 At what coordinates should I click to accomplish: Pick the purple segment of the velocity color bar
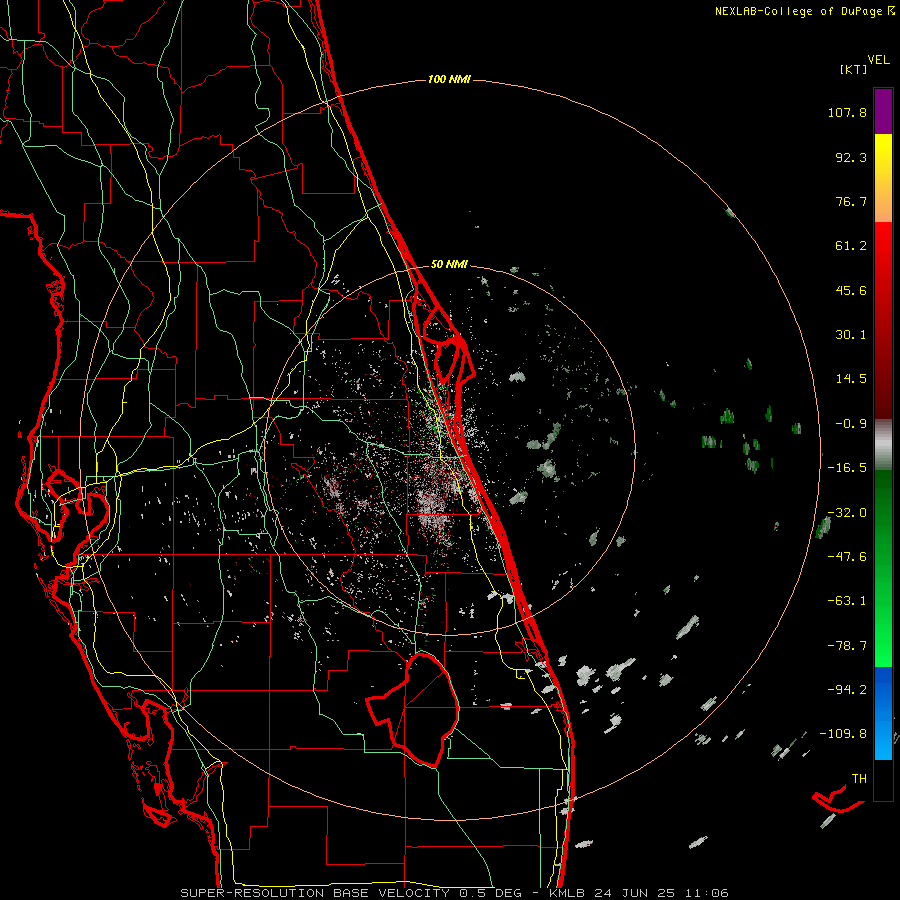click(883, 111)
